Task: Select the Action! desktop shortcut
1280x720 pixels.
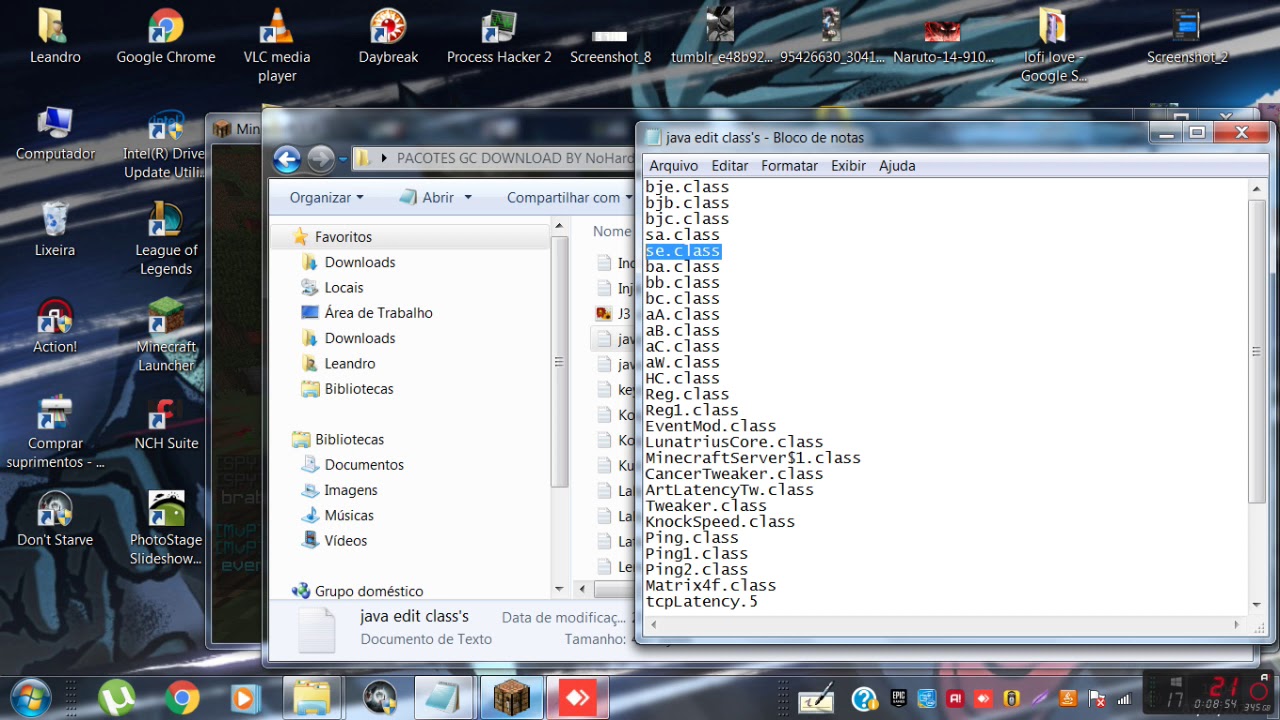Action: (x=55, y=326)
